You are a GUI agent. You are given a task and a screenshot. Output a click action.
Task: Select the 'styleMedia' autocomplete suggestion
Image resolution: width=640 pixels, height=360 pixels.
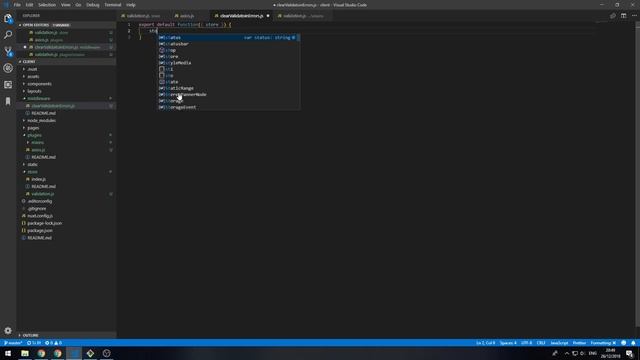pos(229,63)
